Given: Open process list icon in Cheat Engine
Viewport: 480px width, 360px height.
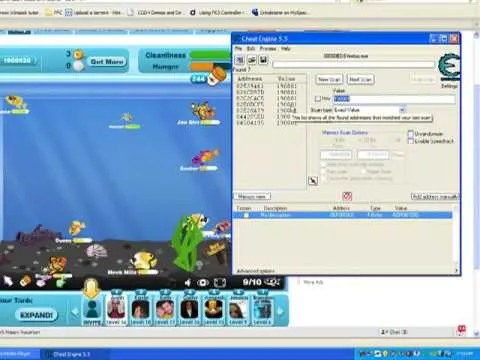Looking at the screenshot, I should 240,60.
